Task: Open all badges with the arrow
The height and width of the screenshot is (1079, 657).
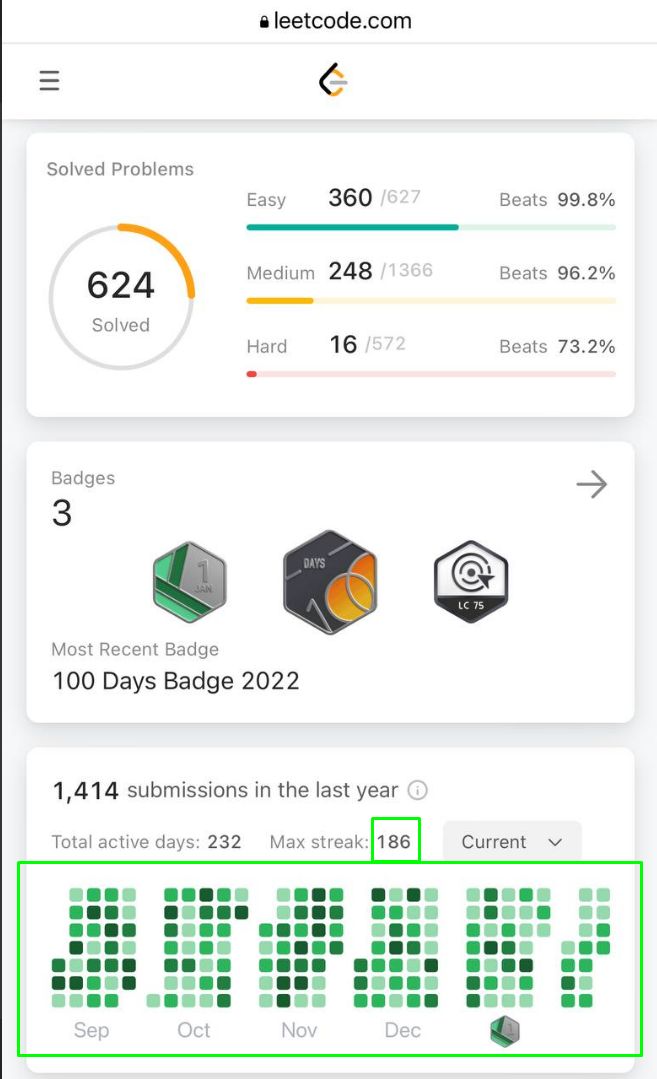Action: [x=592, y=484]
